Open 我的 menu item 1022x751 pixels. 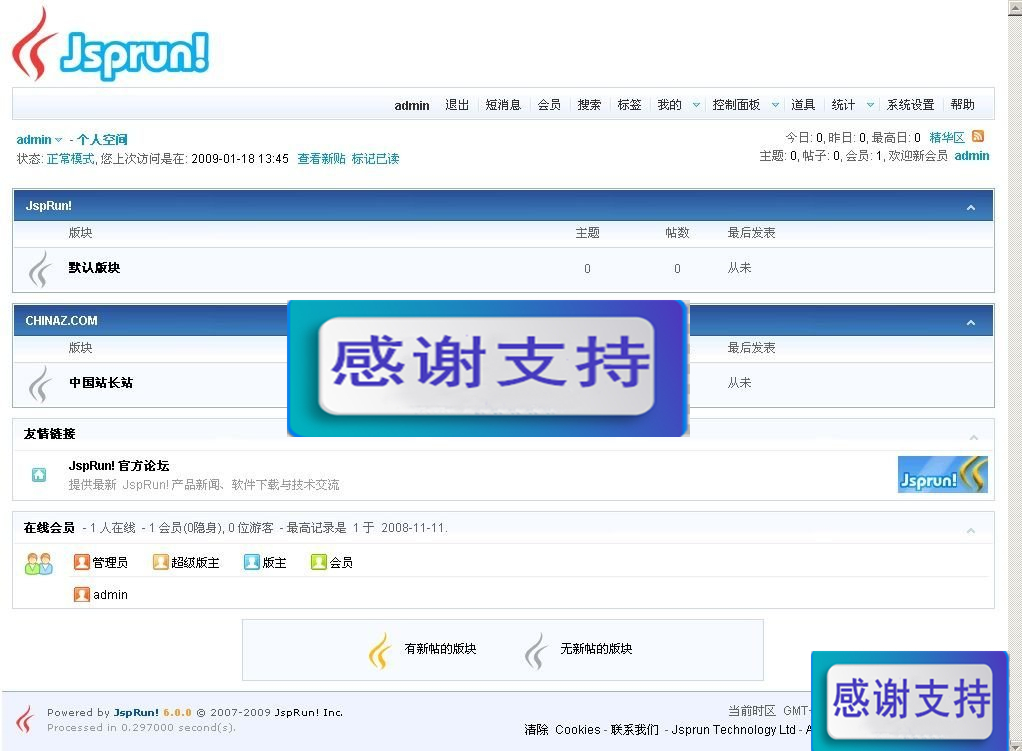669,105
